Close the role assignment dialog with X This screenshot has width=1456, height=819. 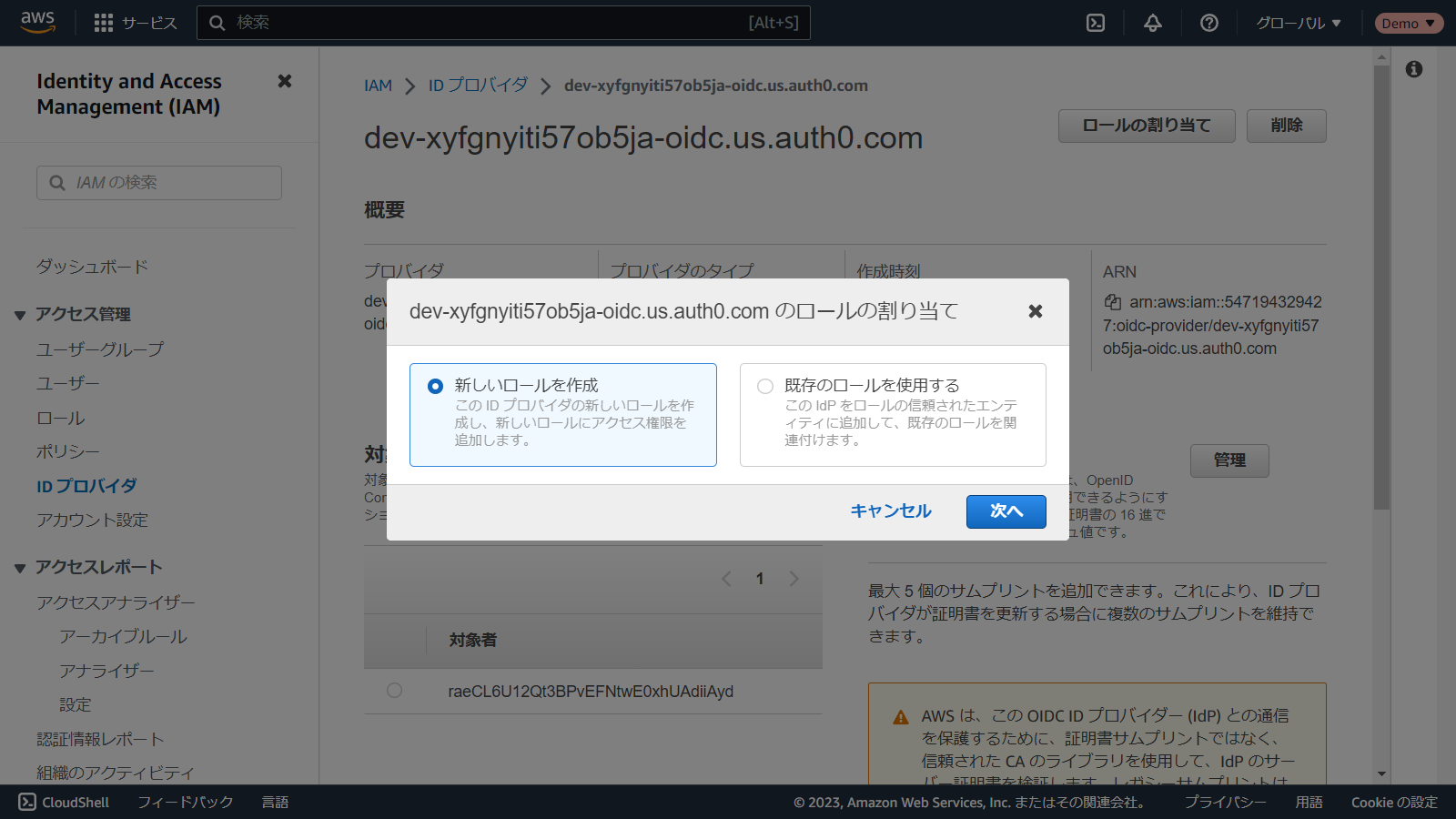point(1035,311)
